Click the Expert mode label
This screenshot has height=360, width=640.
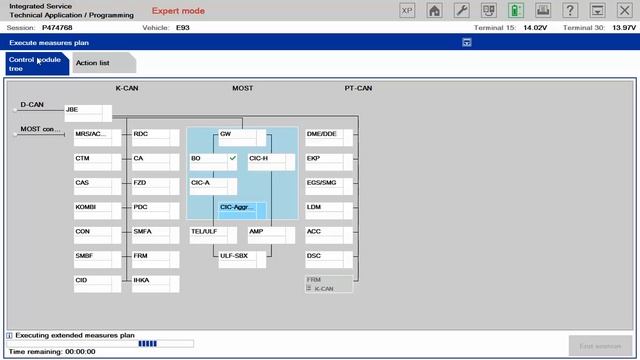(178, 11)
